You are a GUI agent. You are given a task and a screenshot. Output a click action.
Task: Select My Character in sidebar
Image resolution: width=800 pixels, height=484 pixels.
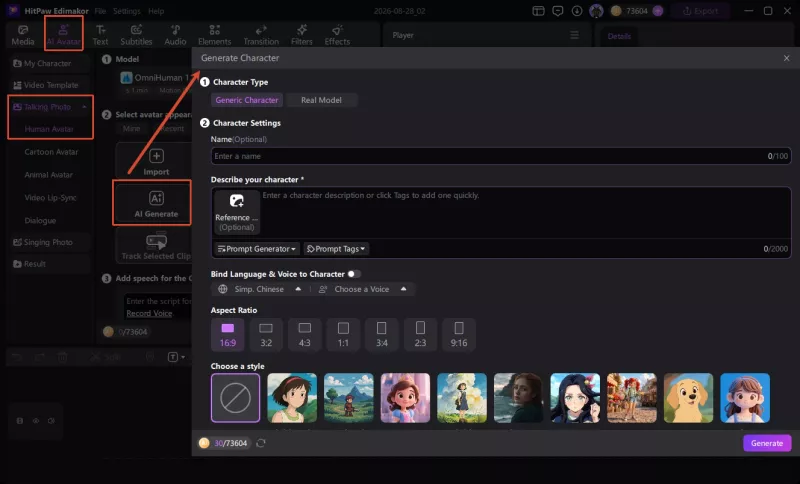[49, 63]
